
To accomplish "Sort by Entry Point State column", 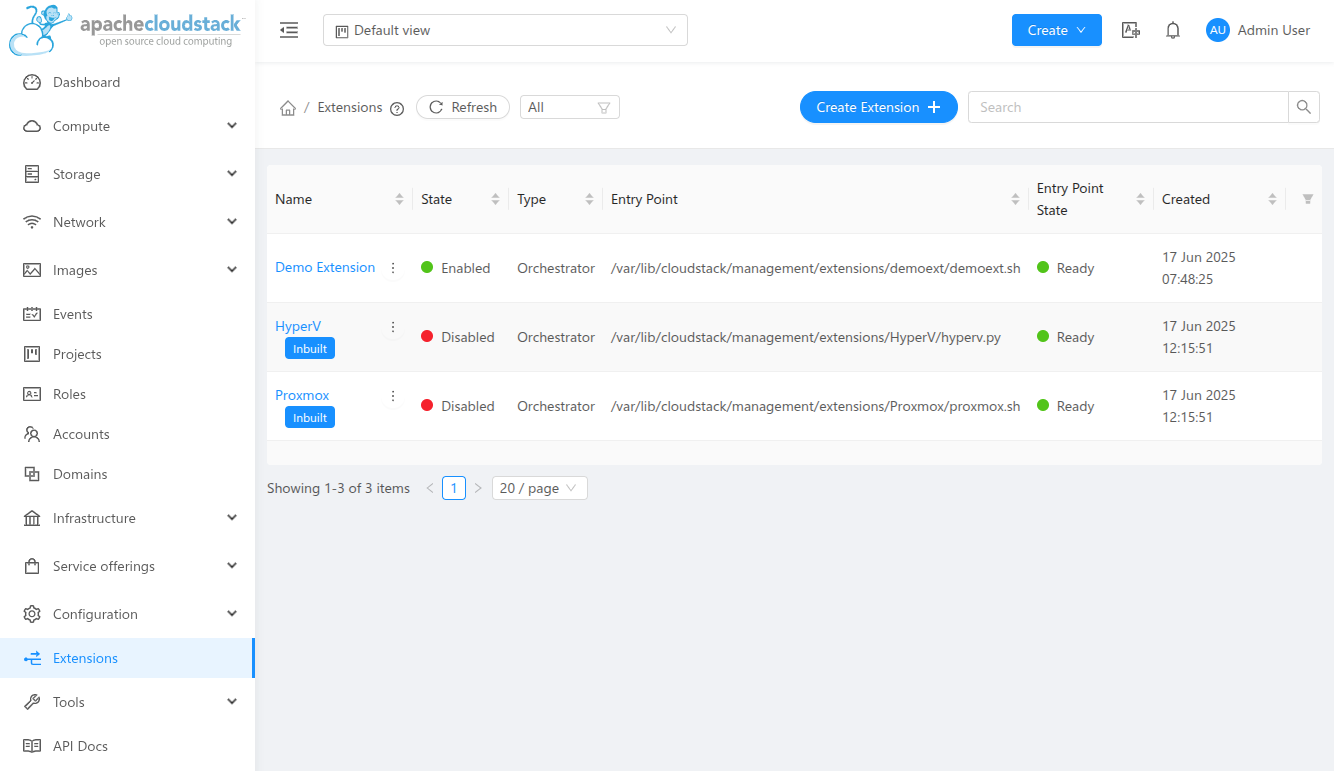I will tap(1140, 199).
